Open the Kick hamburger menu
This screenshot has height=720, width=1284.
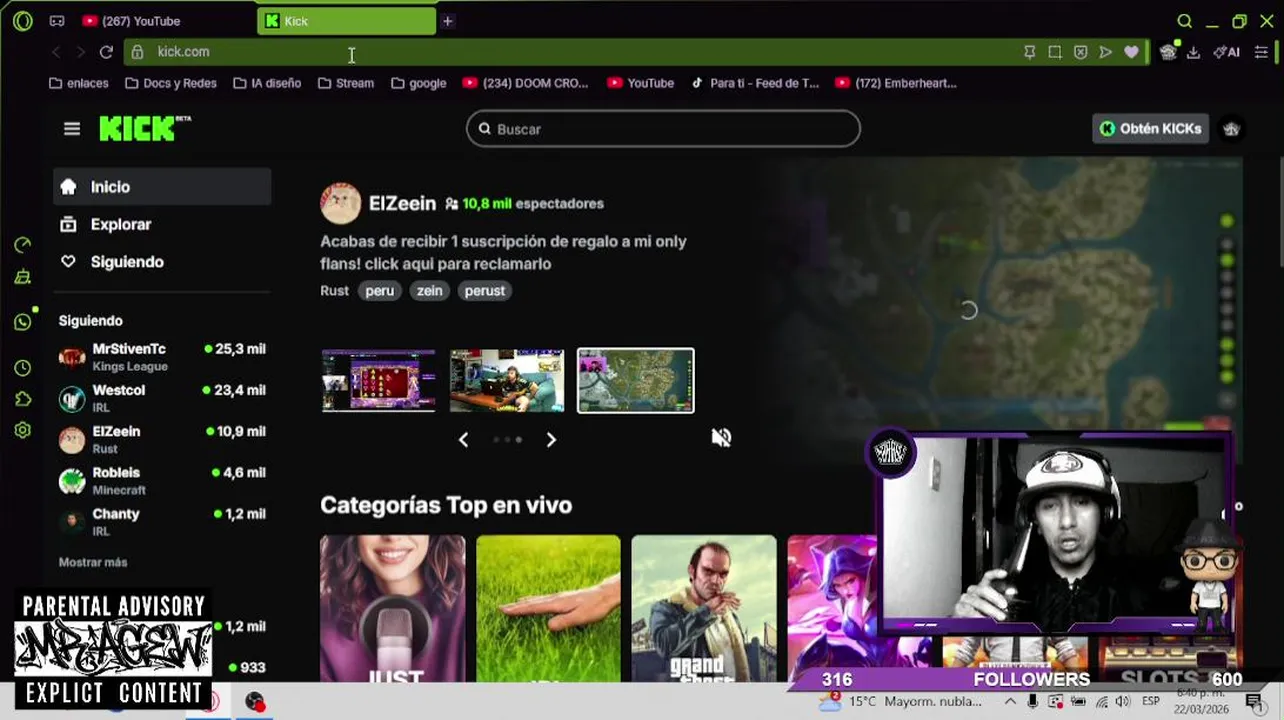(72, 129)
